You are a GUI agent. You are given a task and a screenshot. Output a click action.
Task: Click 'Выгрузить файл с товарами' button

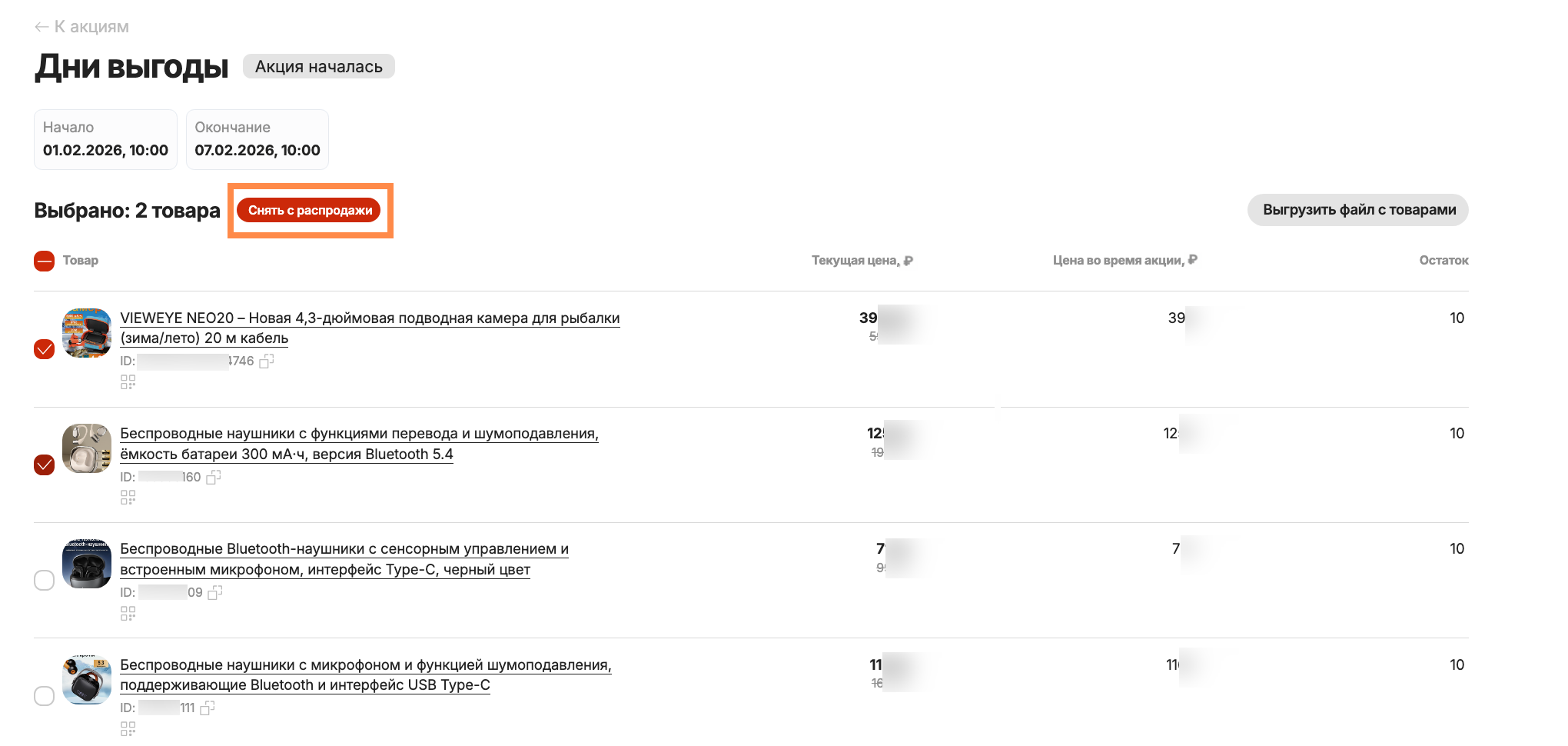pyautogui.click(x=1357, y=210)
